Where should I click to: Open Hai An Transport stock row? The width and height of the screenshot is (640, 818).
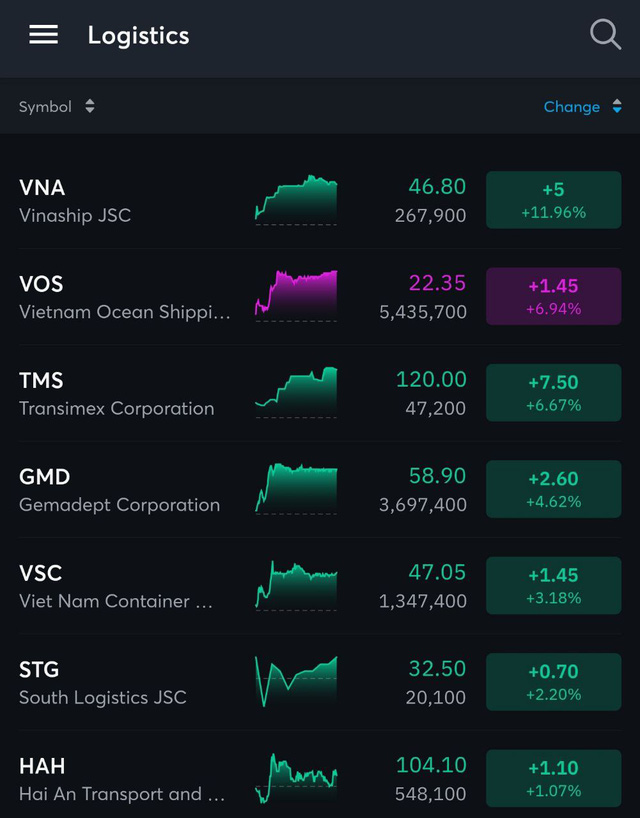122,780
